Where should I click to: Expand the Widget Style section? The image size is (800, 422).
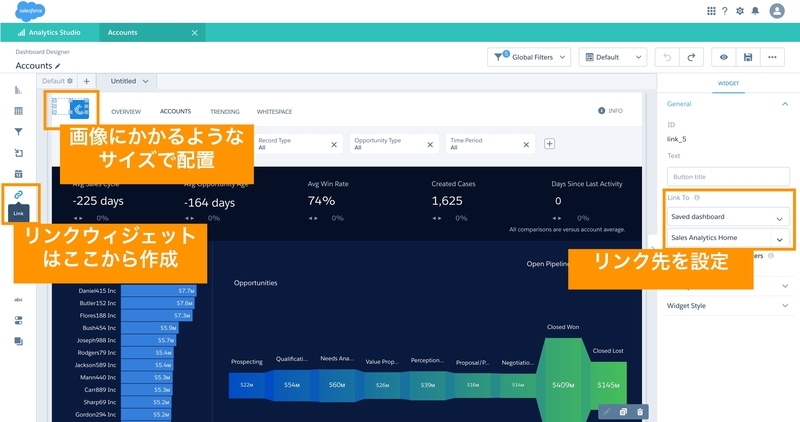pos(728,306)
